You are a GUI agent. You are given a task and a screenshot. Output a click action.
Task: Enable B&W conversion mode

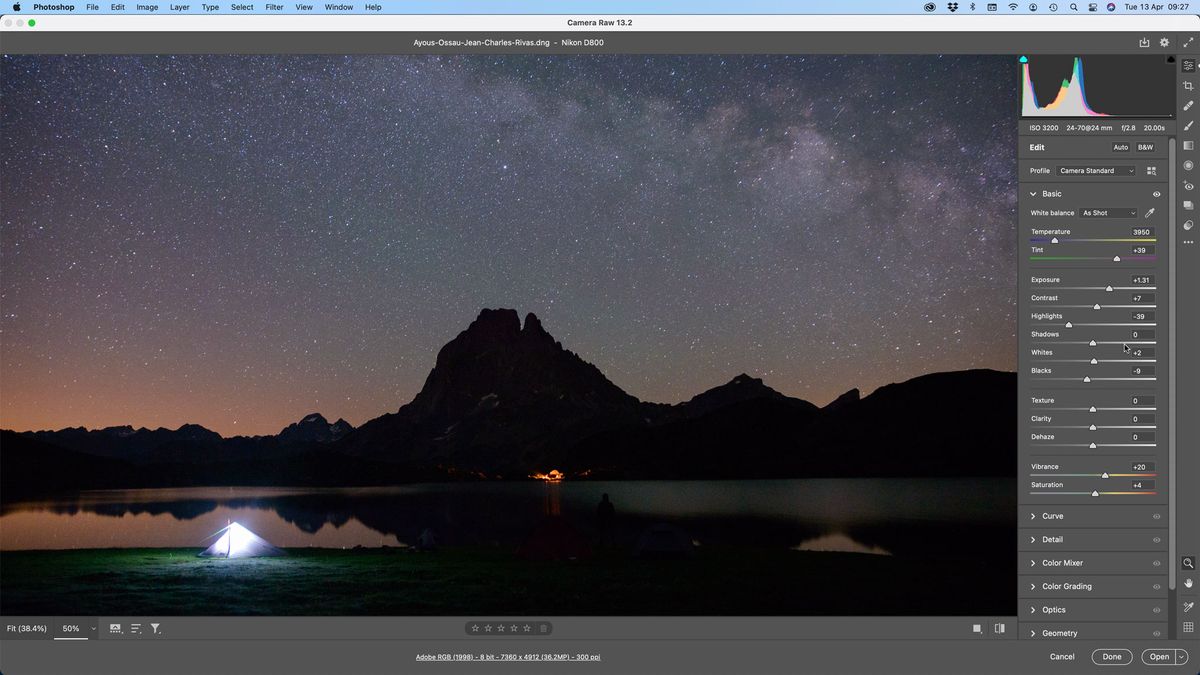tap(1145, 147)
